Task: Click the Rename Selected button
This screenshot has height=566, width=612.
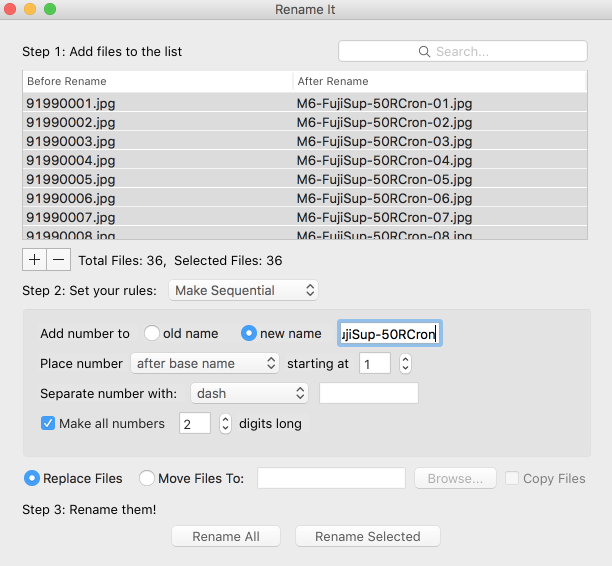Action: pos(368,536)
